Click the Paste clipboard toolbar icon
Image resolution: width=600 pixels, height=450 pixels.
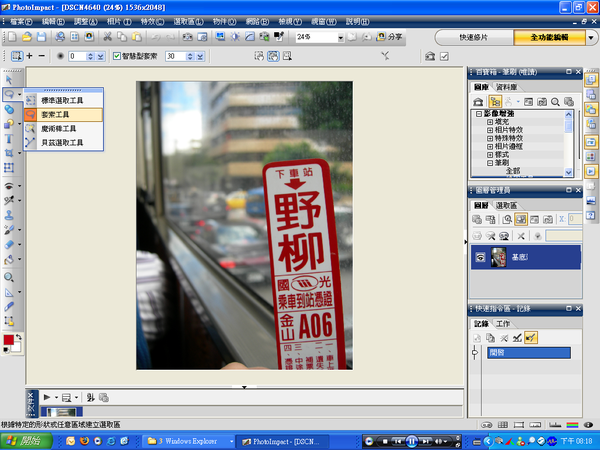click(x=137, y=37)
